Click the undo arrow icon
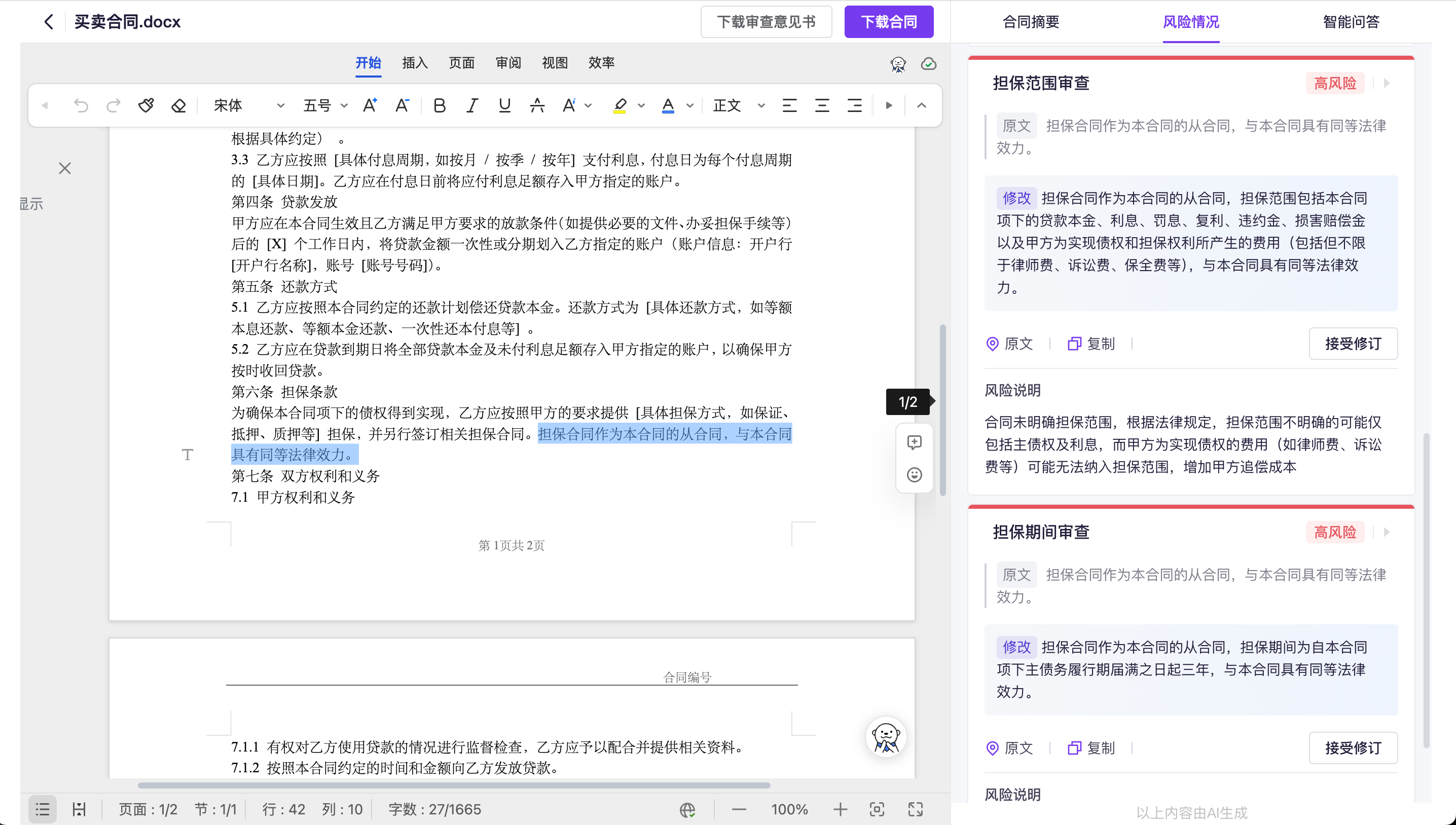The height and width of the screenshot is (825, 1456). pyautogui.click(x=81, y=105)
